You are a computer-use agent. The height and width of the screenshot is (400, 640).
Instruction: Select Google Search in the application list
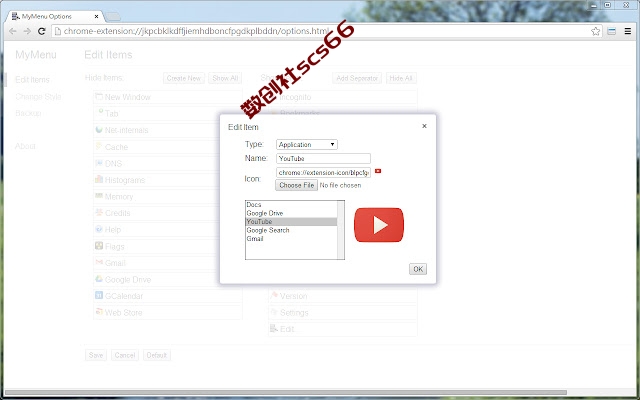(x=291, y=230)
